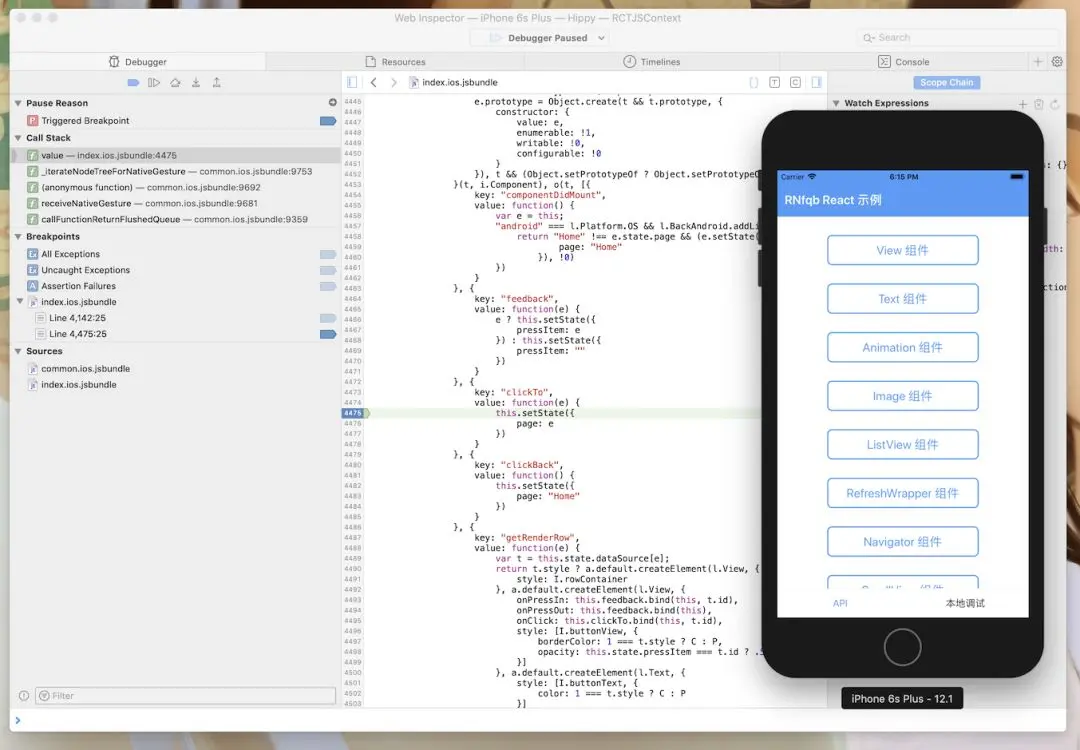Tap RefreshWrapper 组件 button in simulator
This screenshot has width=1080, height=750.
(902, 493)
